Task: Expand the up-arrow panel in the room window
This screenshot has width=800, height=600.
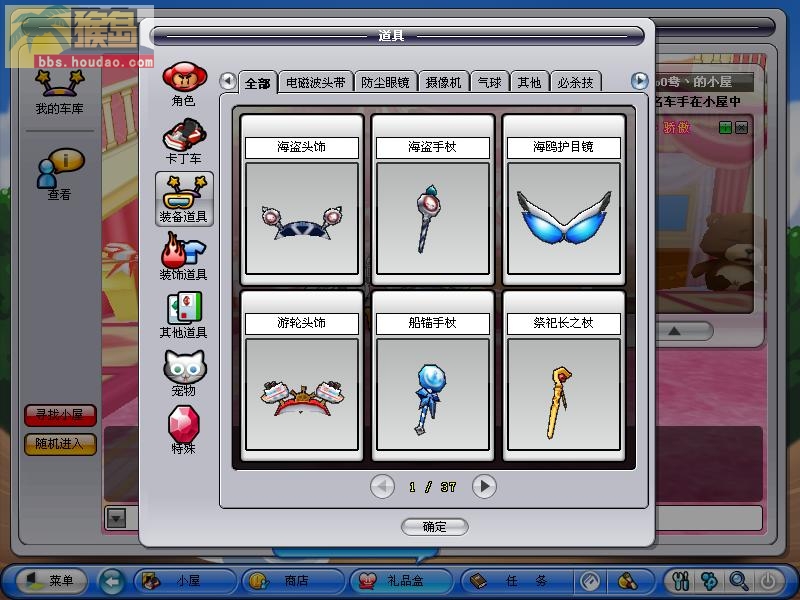Action: [674, 332]
